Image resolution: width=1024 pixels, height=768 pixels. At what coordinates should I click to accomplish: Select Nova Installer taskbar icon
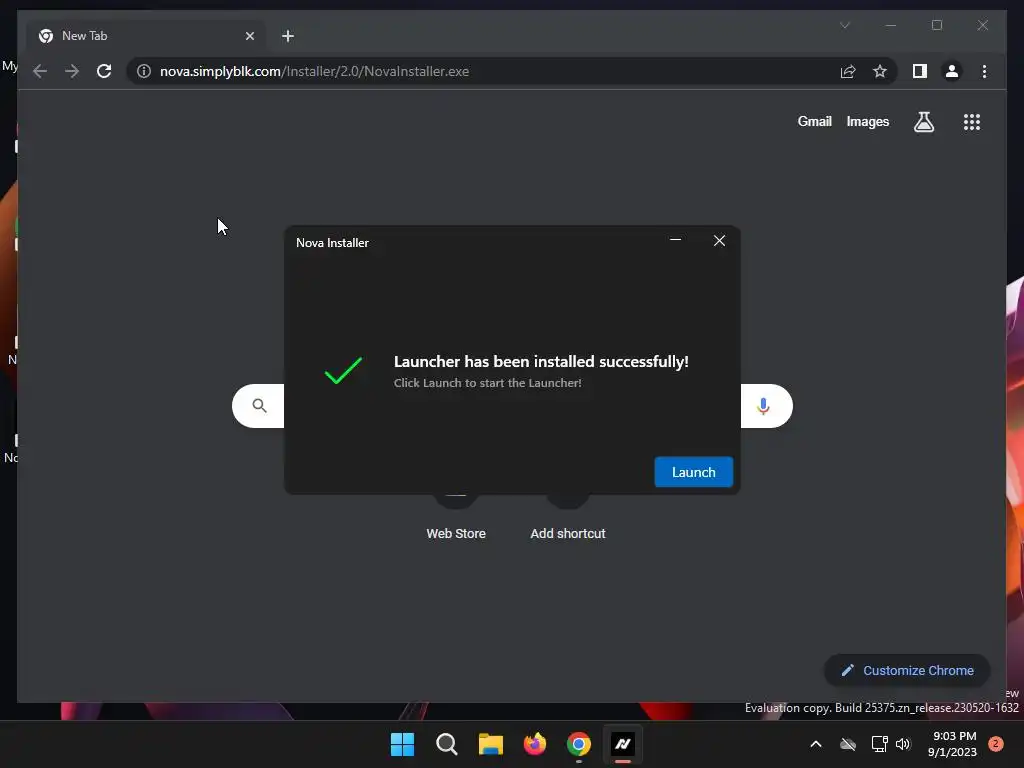point(623,744)
